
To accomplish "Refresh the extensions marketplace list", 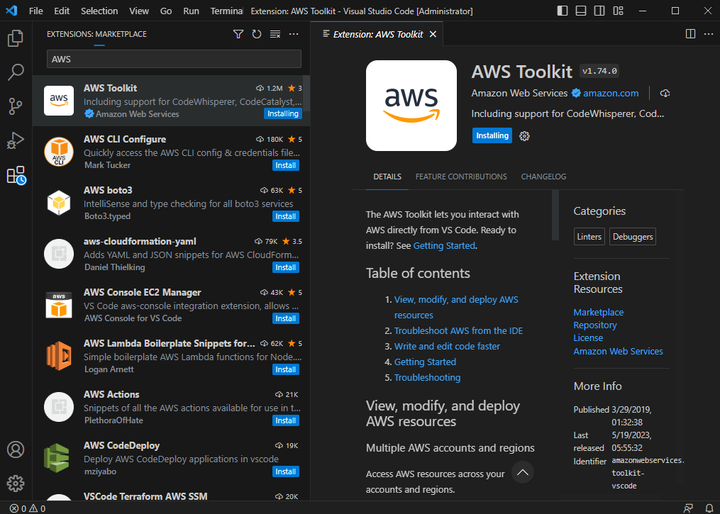I will pos(256,34).
